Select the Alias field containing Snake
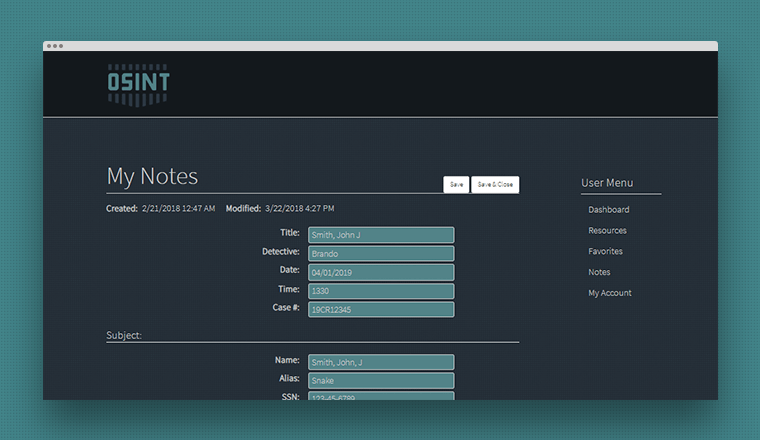760x440 pixels. 380,381
